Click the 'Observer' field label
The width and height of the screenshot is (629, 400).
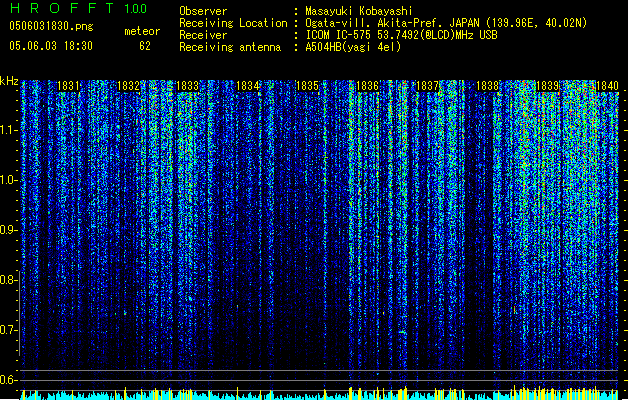[x=203, y=11]
